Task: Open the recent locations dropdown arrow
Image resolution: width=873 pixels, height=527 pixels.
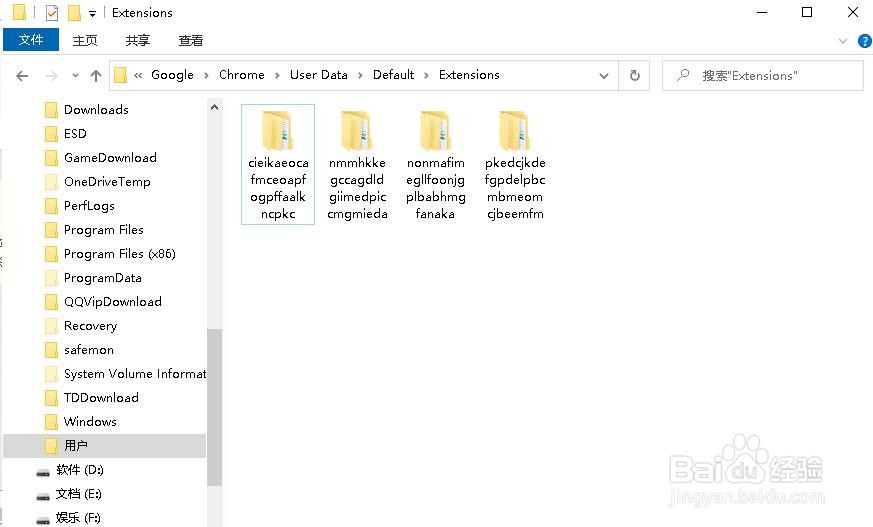Action: point(75,76)
